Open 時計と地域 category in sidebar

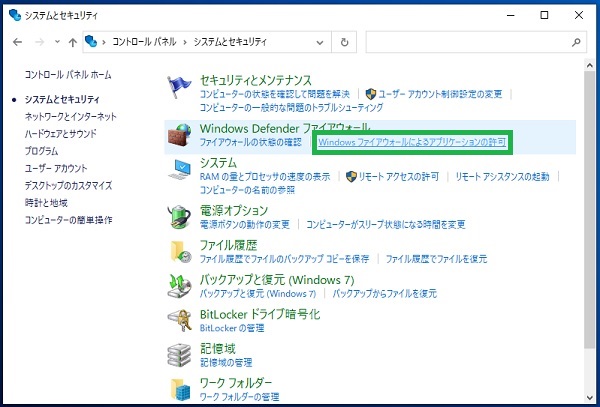[x=46, y=203]
